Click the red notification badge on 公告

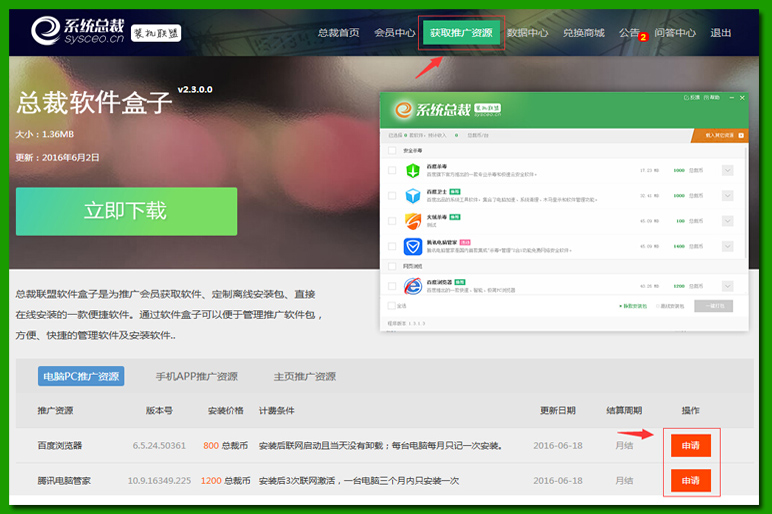(643, 37)
